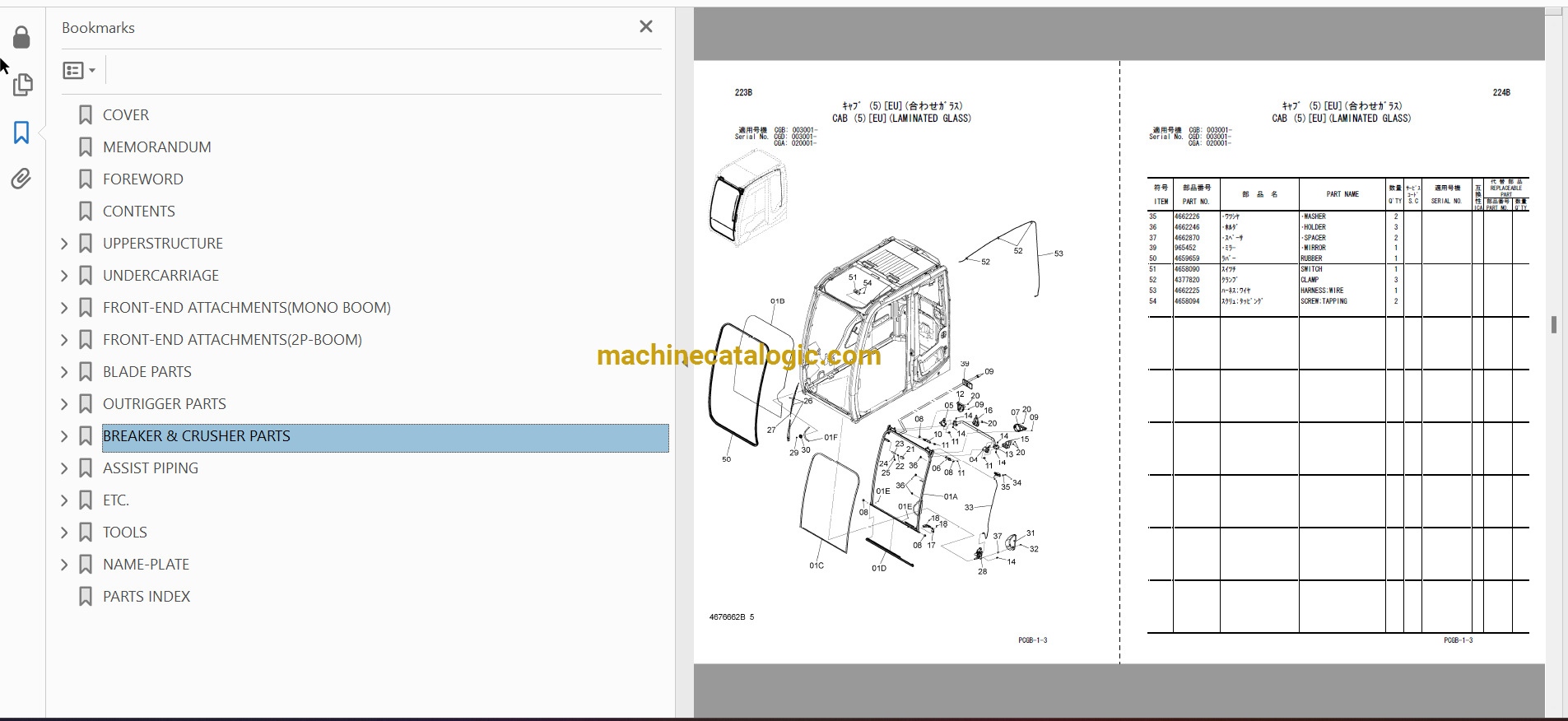
Task: Click the MEMORANDUM bookmark icon
Action: click(x=86, y=147)
